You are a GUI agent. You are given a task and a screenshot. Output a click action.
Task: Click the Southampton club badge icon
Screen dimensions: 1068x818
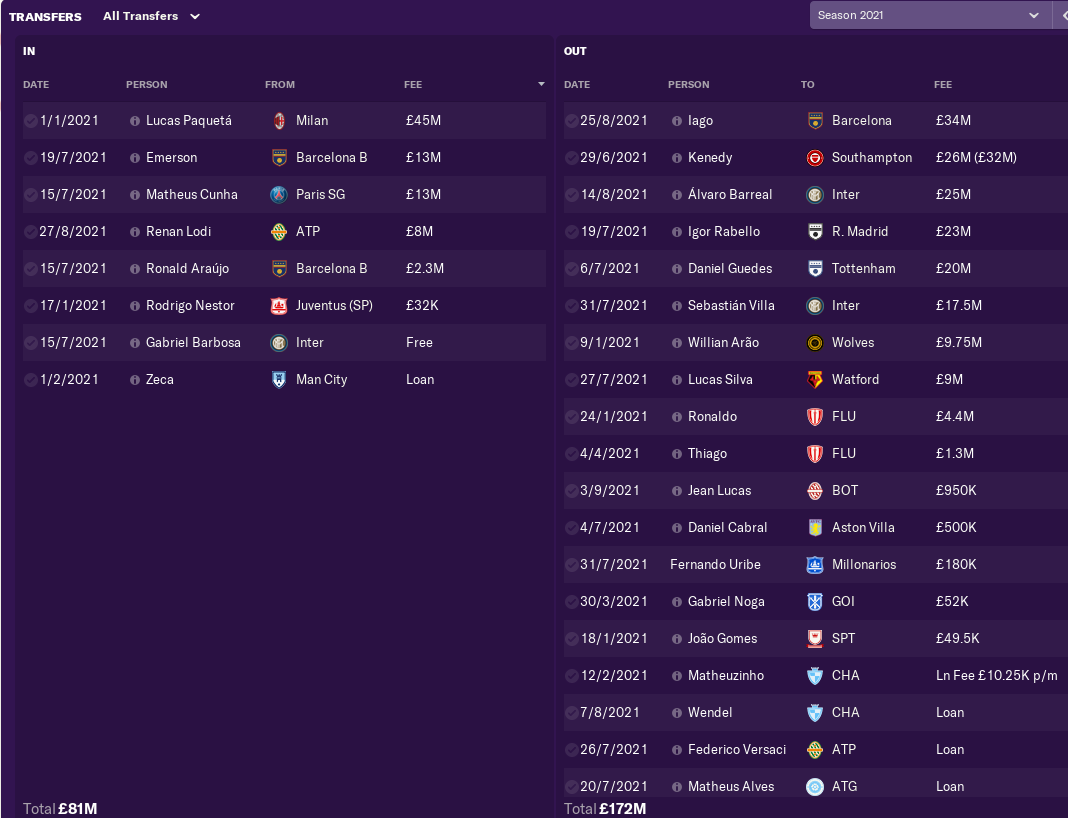coord(815,158)
